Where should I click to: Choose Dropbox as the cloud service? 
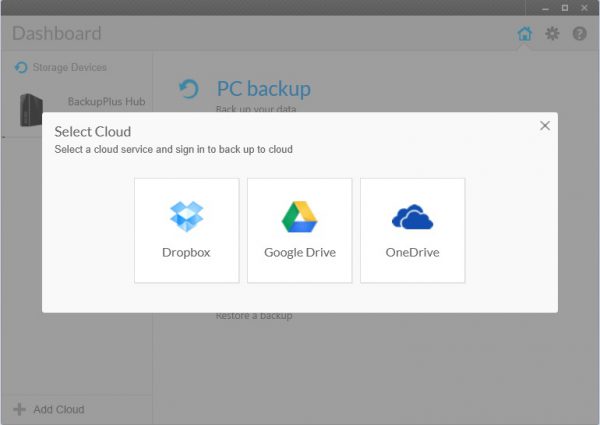click(x=187, y=231)
